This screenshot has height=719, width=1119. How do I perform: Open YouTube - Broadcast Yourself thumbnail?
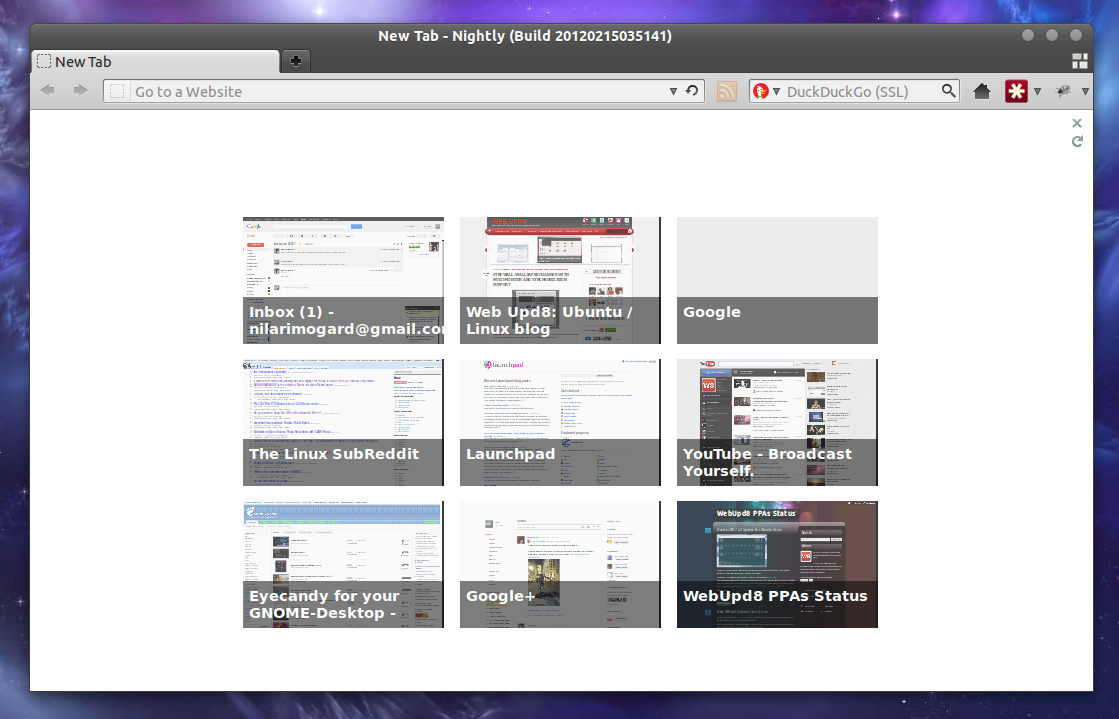click(x=777, y=423)
